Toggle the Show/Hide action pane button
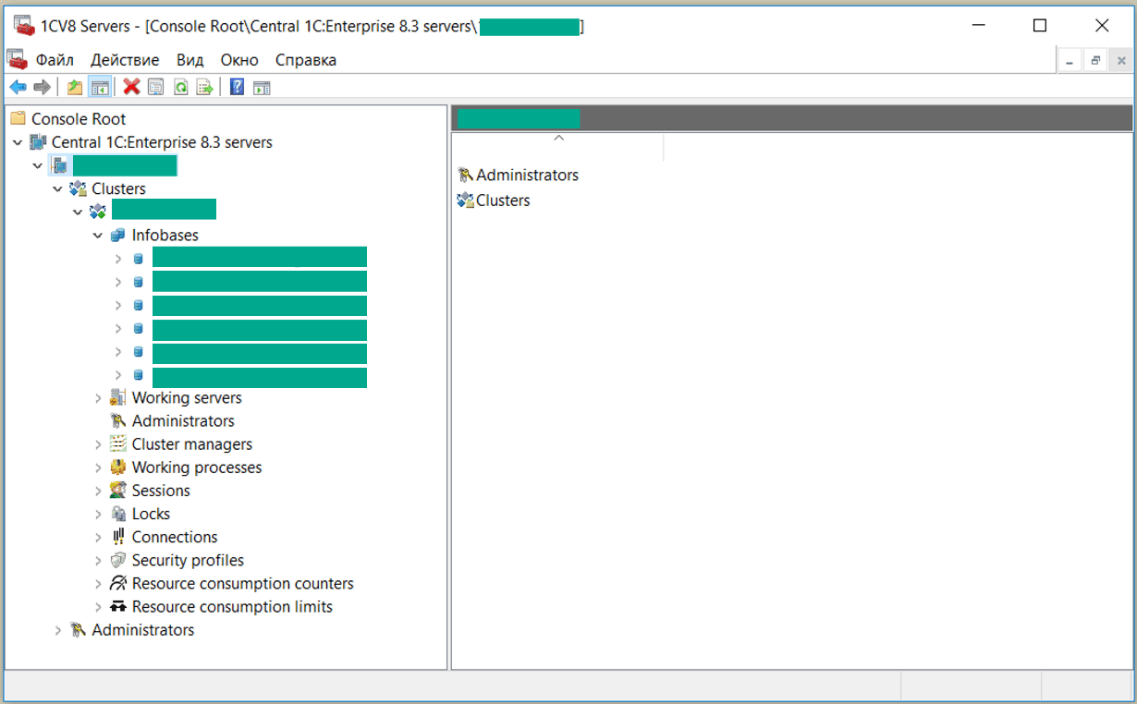 [262, 88]
